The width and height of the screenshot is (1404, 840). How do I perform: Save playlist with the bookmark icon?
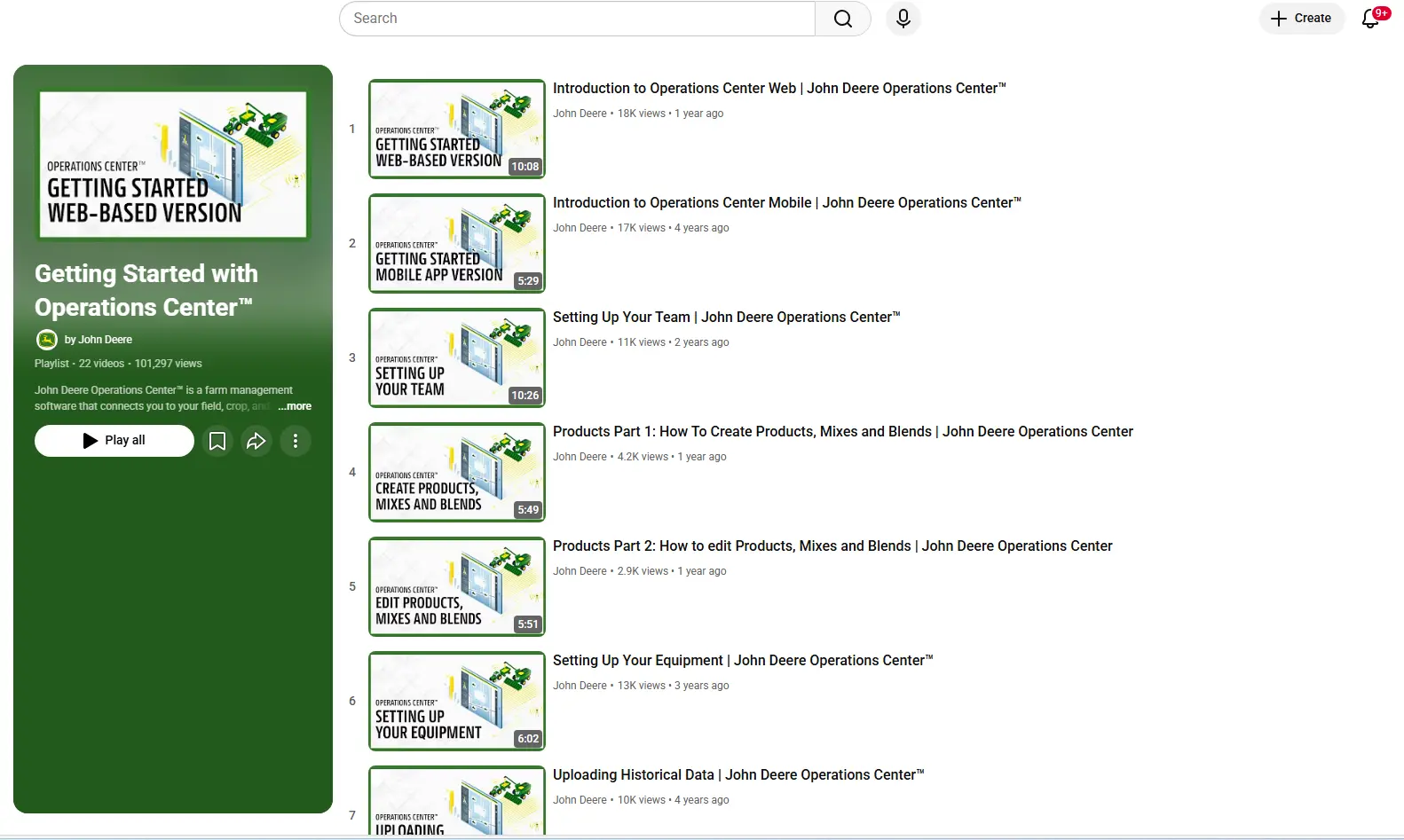click(x=217, y=441)
